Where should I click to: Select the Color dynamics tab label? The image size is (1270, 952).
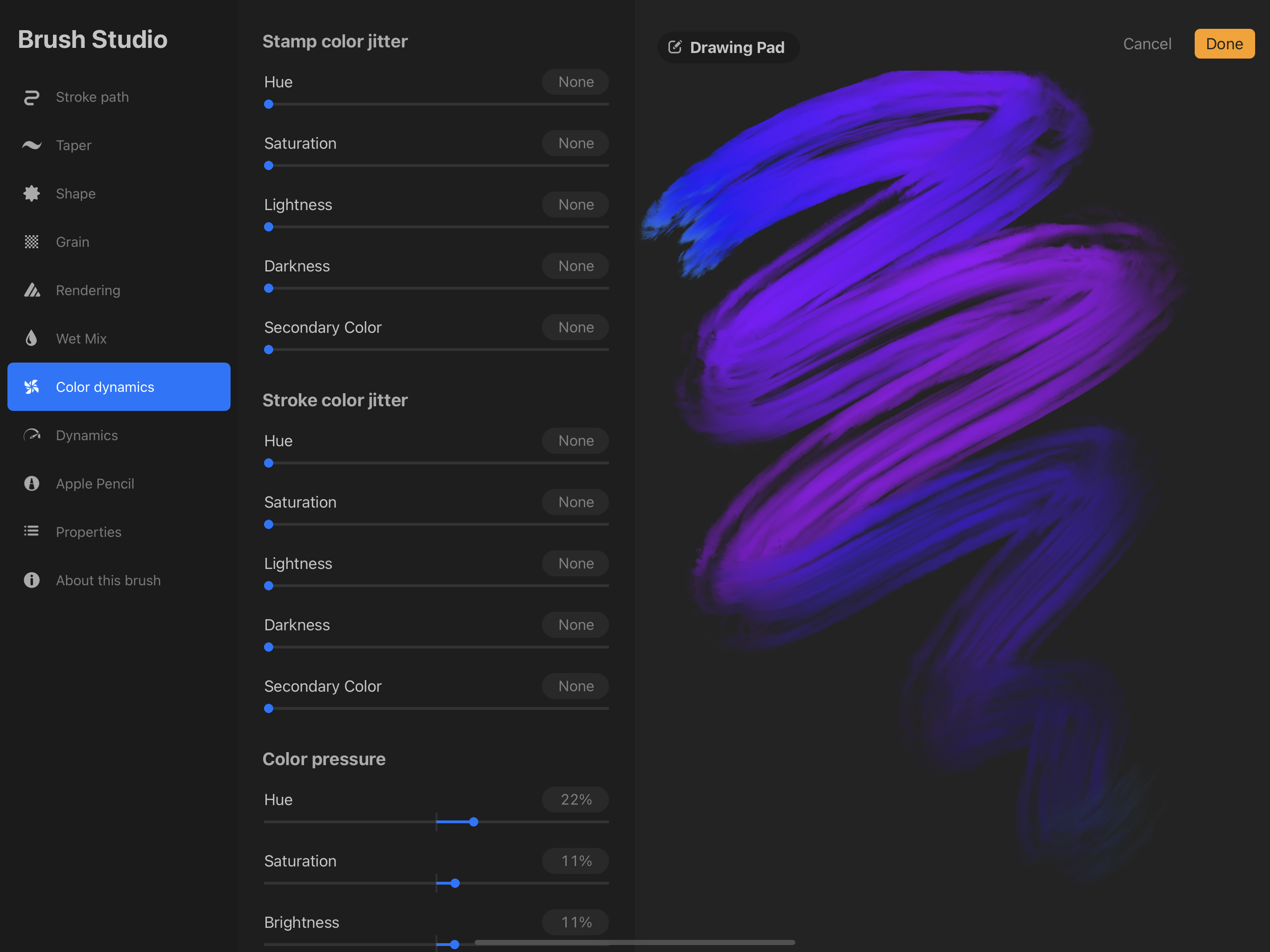(x=105, y=387)
